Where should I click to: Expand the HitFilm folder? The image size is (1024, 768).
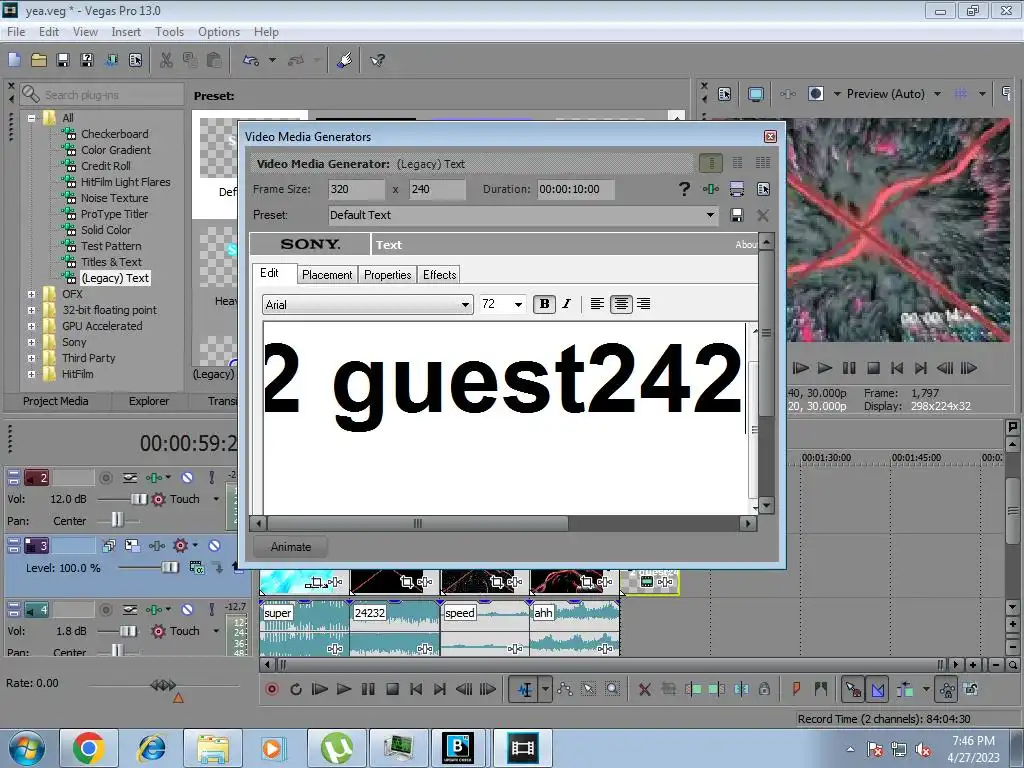[31, 374]
